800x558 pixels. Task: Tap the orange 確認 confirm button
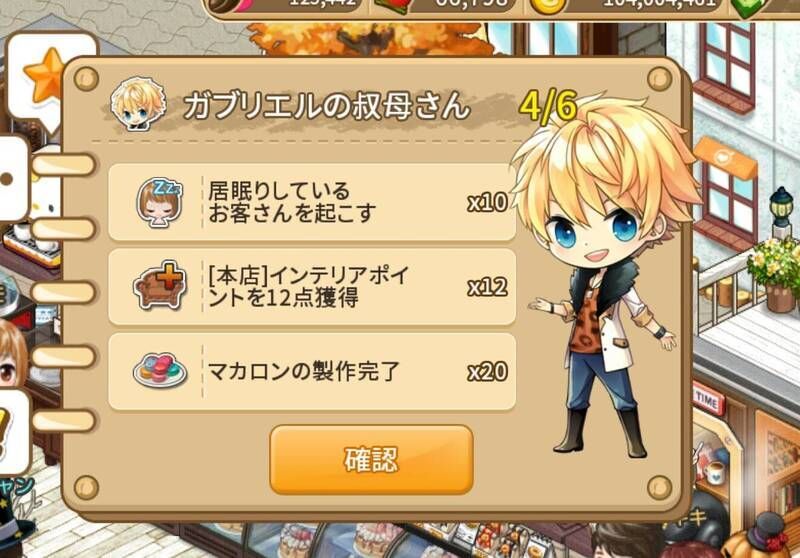point(371,460)
